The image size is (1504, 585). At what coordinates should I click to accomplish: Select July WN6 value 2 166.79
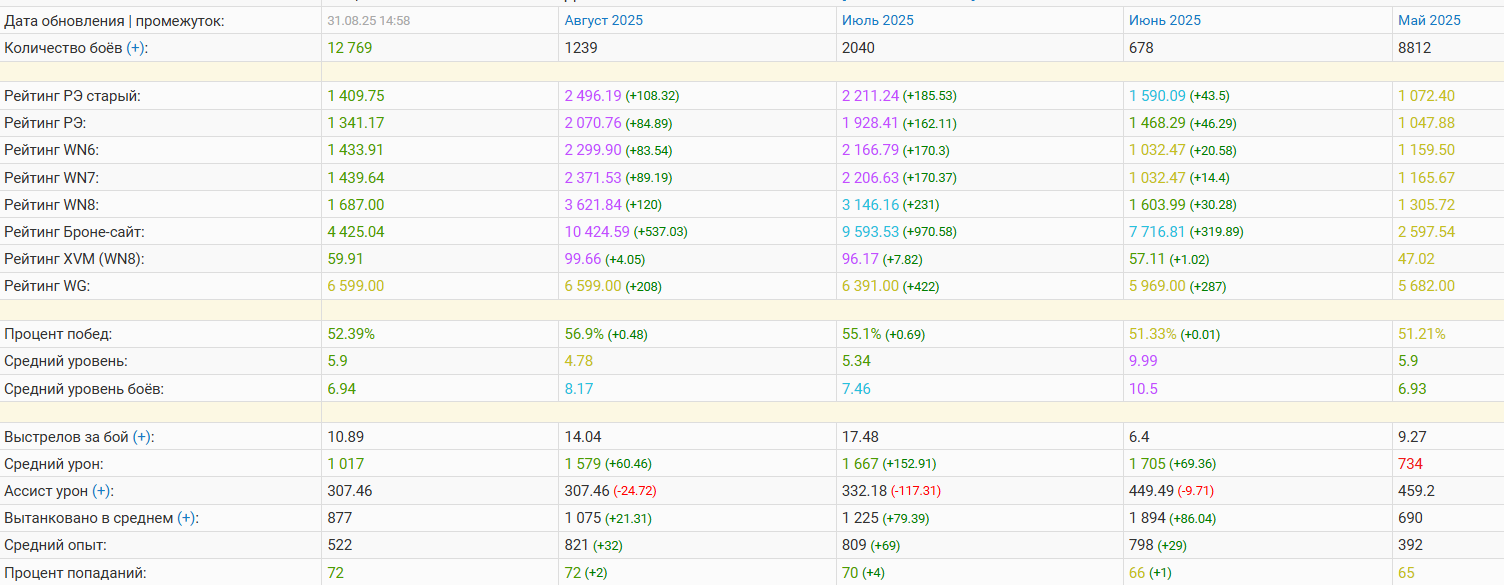tap(870, 150)
